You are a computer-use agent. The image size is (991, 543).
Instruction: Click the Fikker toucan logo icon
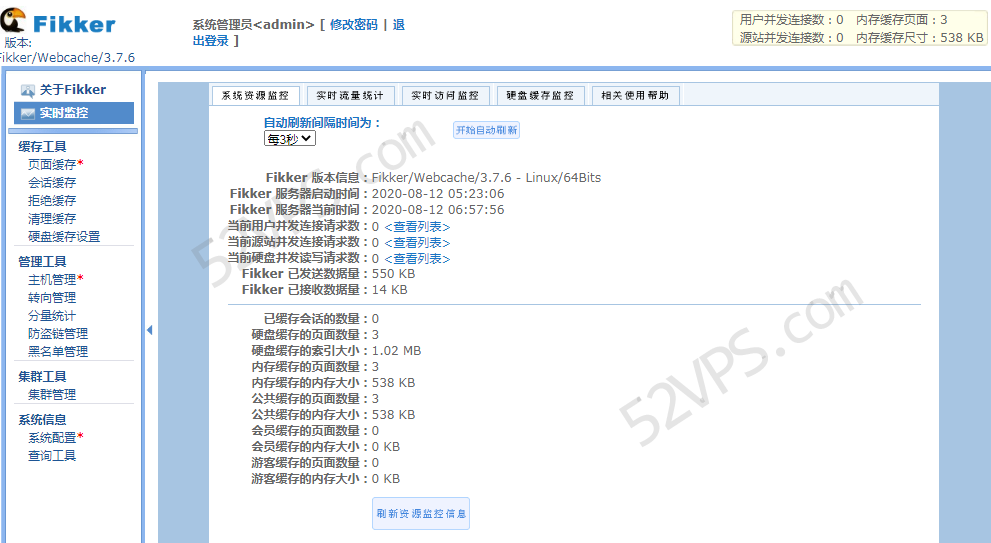(x=13, y=20)
